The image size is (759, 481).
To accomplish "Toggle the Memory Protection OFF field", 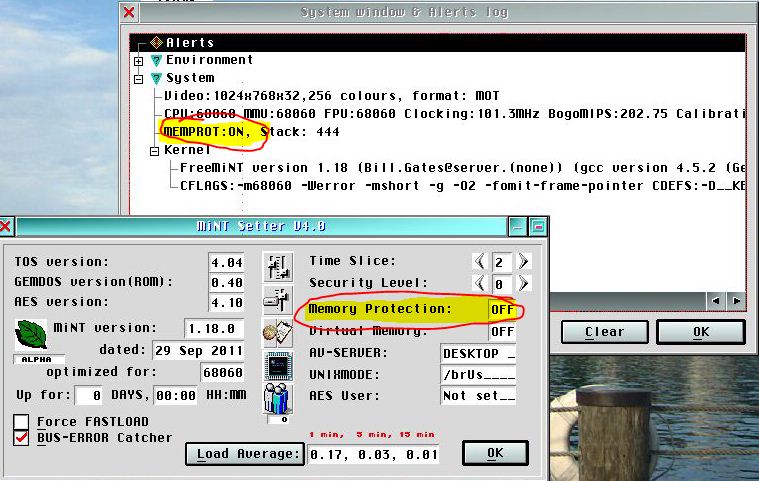I will 501,310.
